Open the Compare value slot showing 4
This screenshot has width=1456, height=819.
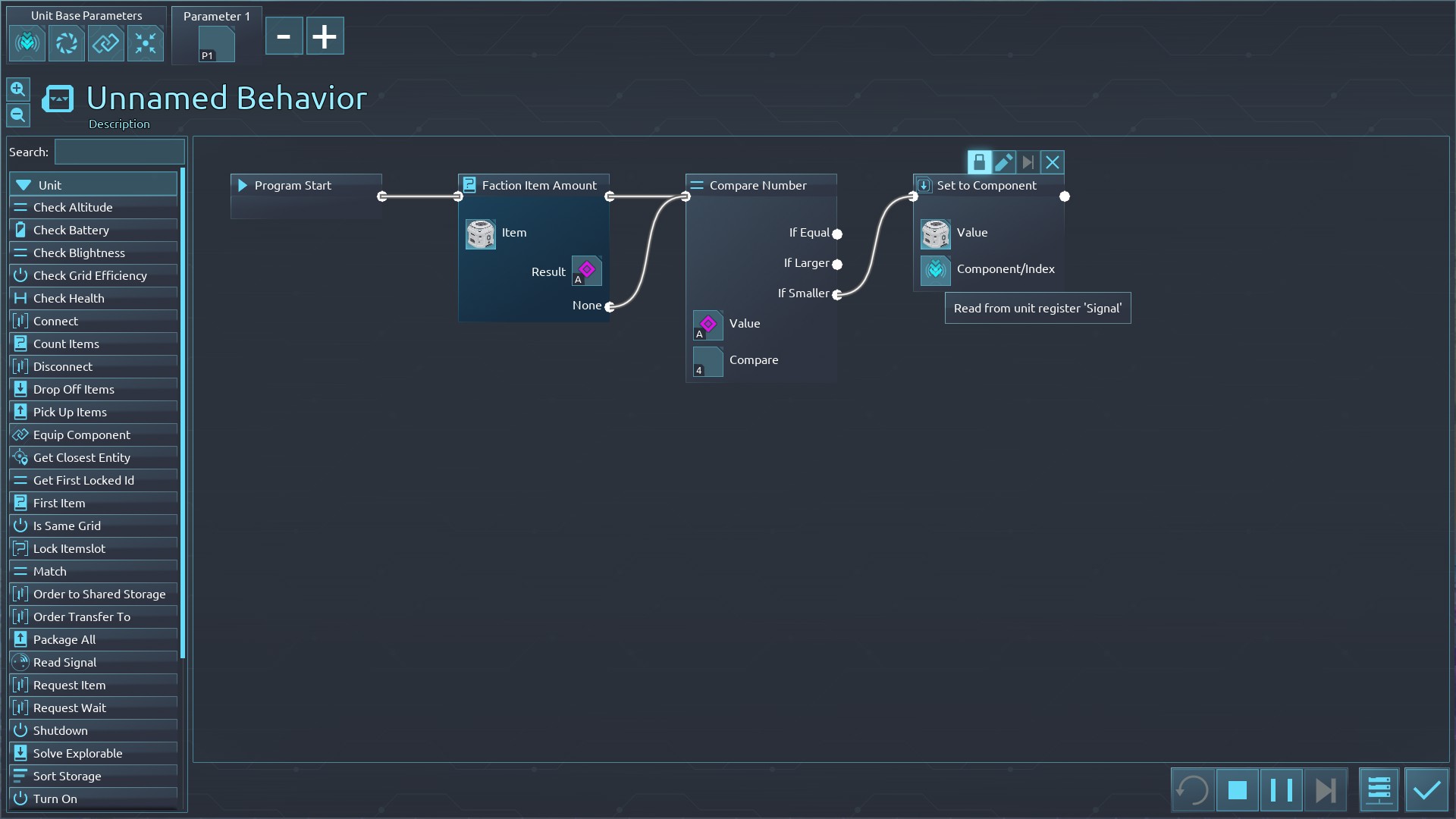click(708, 362)
